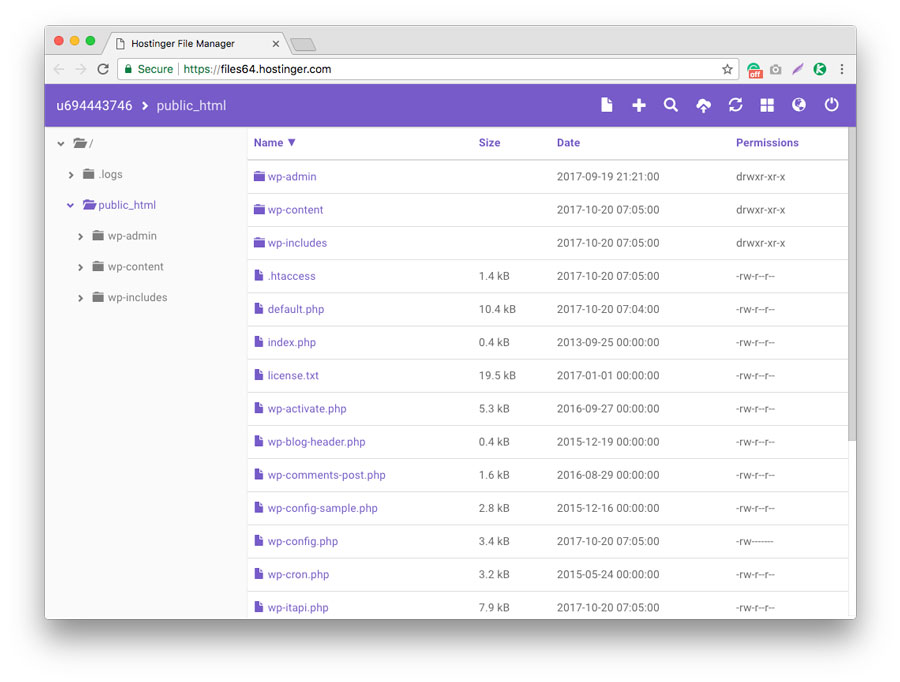The width and height of the screenshot is (900, 682).
Task: Collapse the public_html tree node chevron
Action: click(x=70, y=205)
